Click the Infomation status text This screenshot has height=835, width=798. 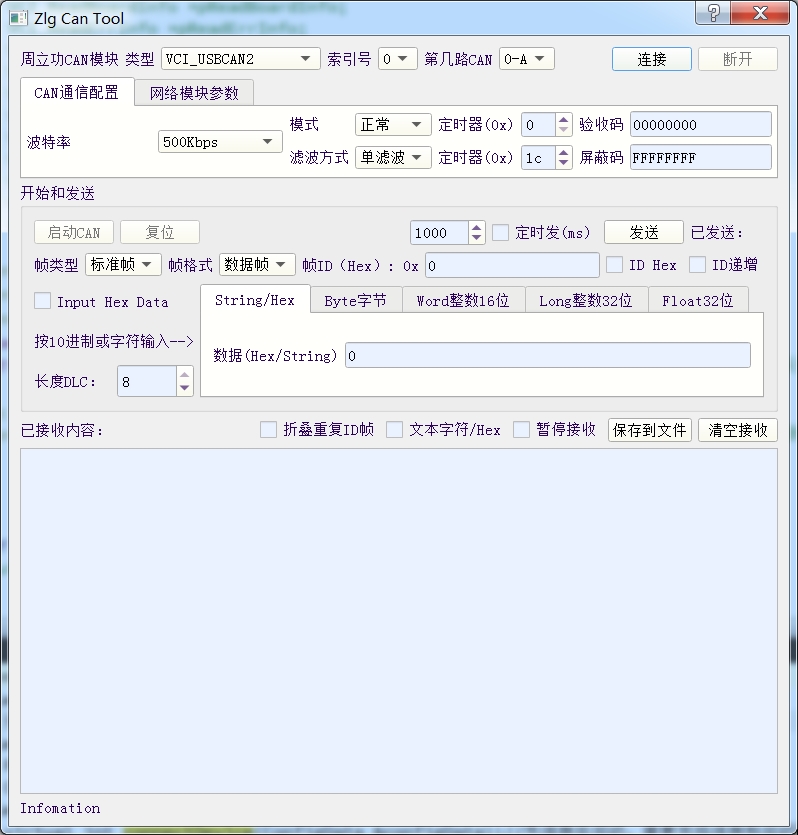tap(60, 808)
